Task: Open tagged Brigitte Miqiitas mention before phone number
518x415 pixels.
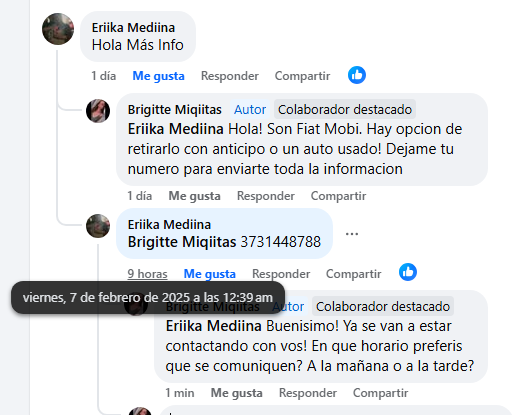Action: (182, 242)
